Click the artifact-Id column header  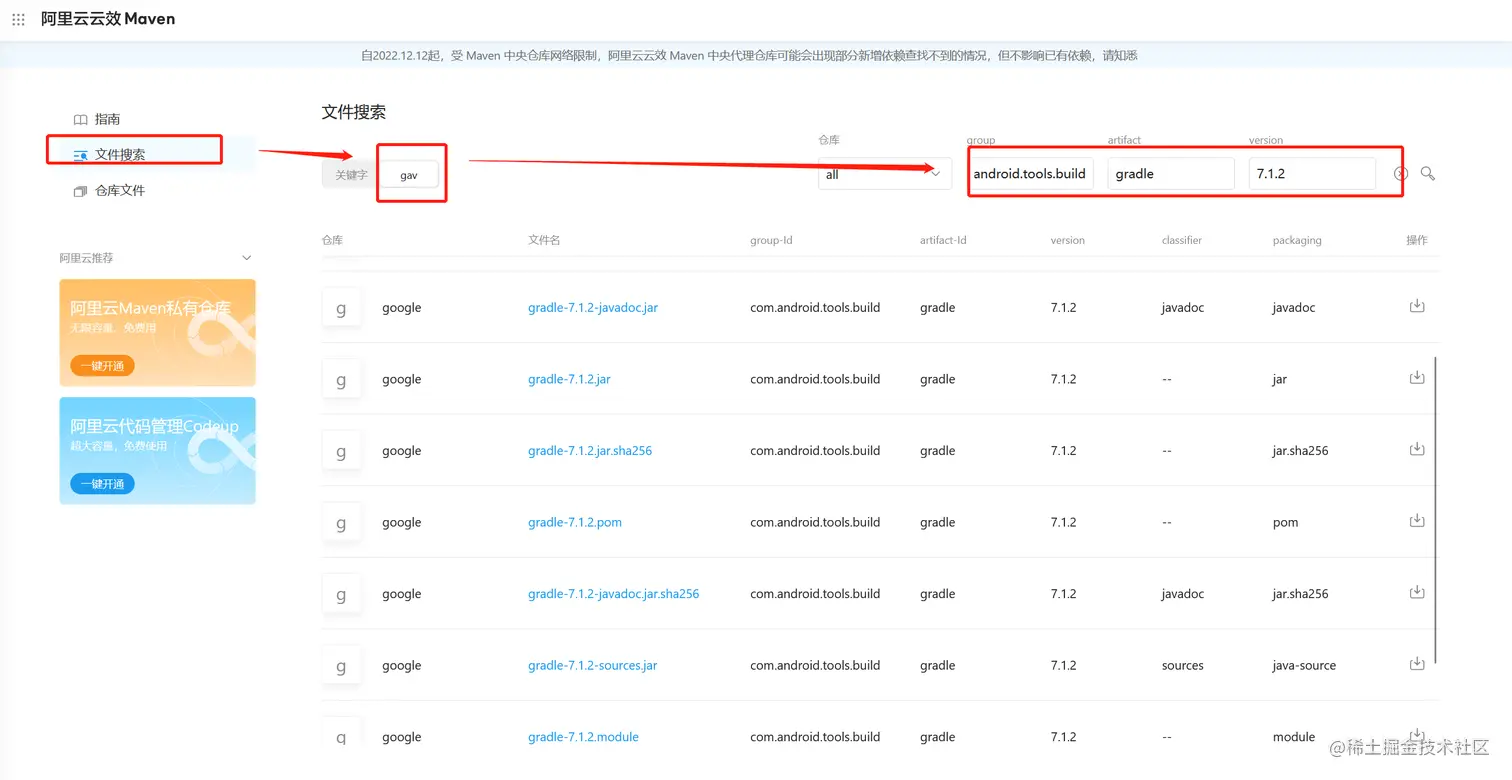pyautogui.click(x=943, y=240)
